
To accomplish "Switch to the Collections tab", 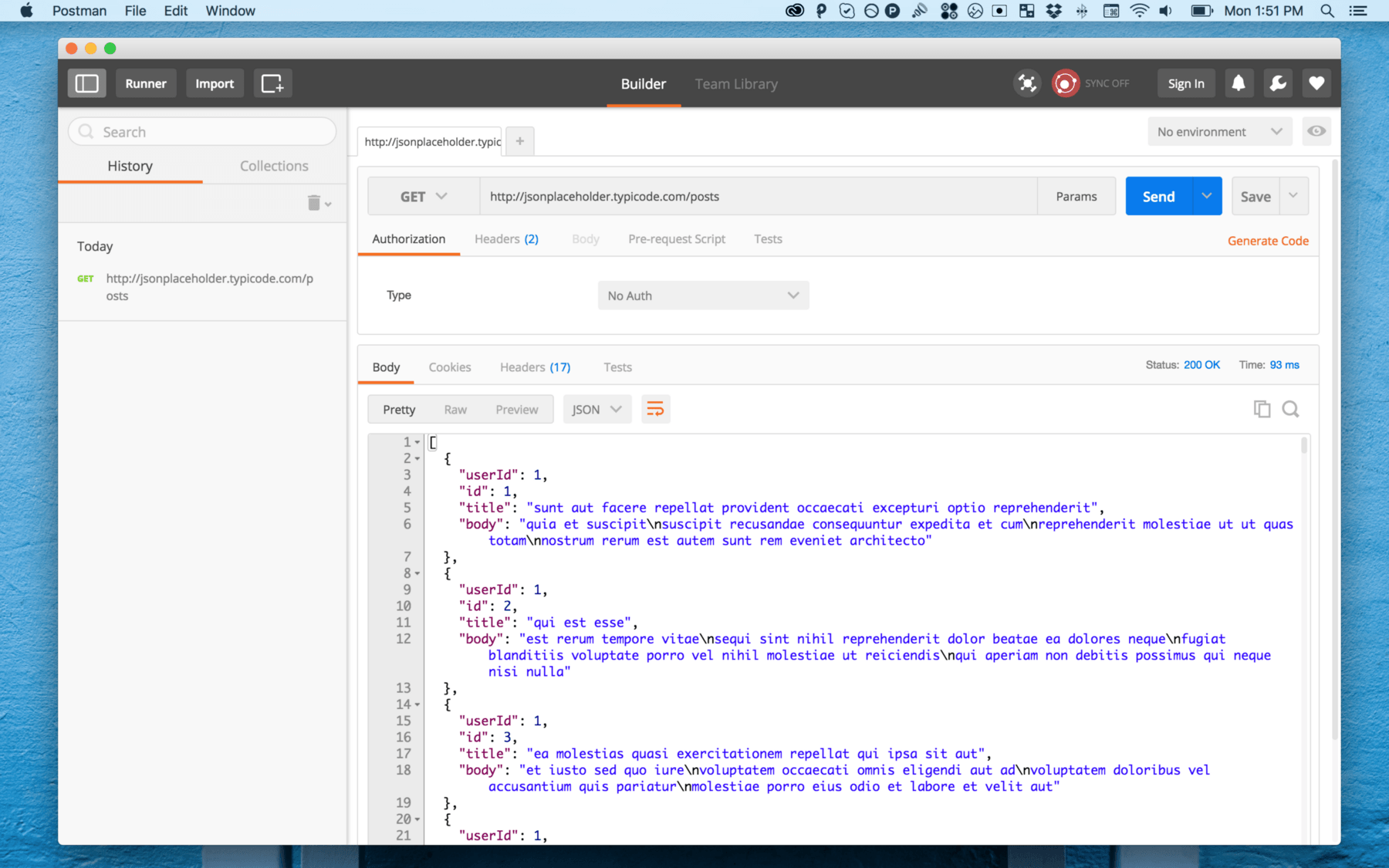I will point(274,166).
